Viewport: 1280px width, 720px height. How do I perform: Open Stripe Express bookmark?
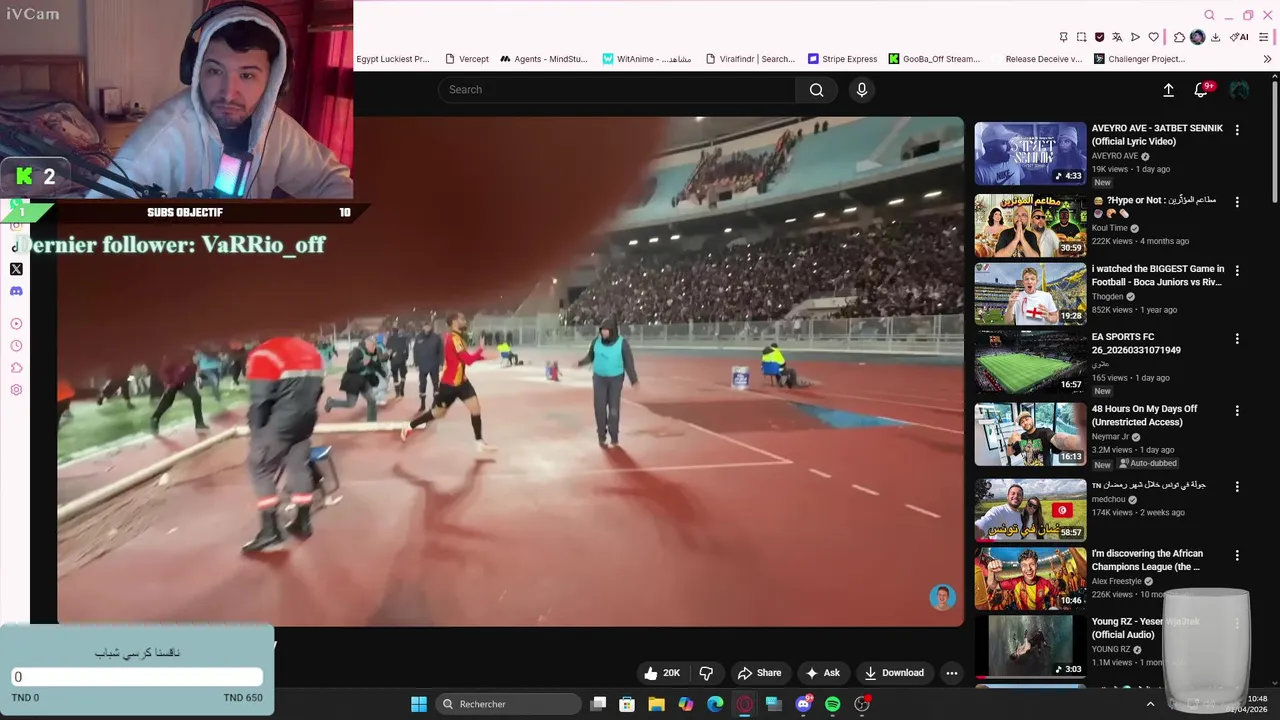[842, 59]
